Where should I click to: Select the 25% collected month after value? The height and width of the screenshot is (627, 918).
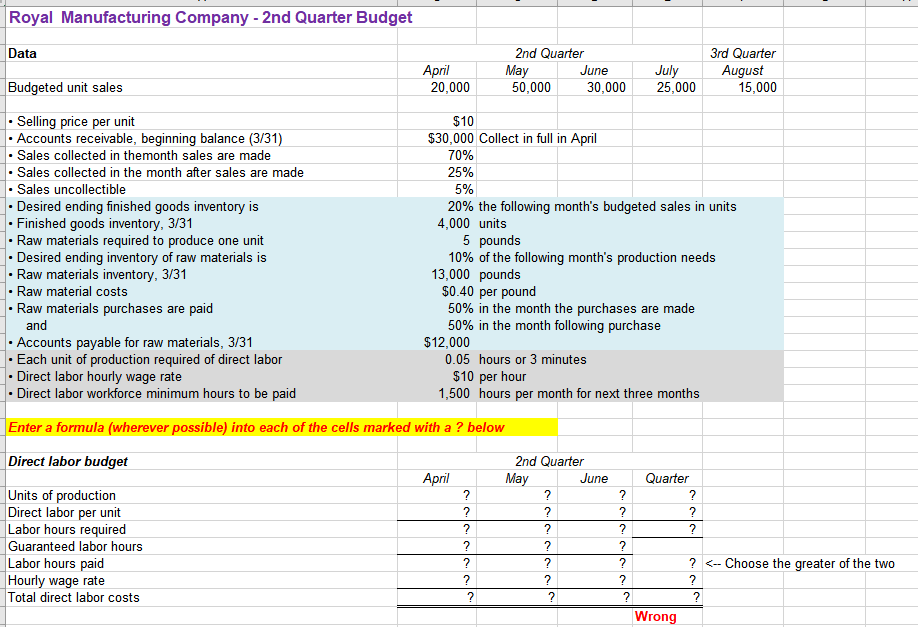click(x=461, y=172)
